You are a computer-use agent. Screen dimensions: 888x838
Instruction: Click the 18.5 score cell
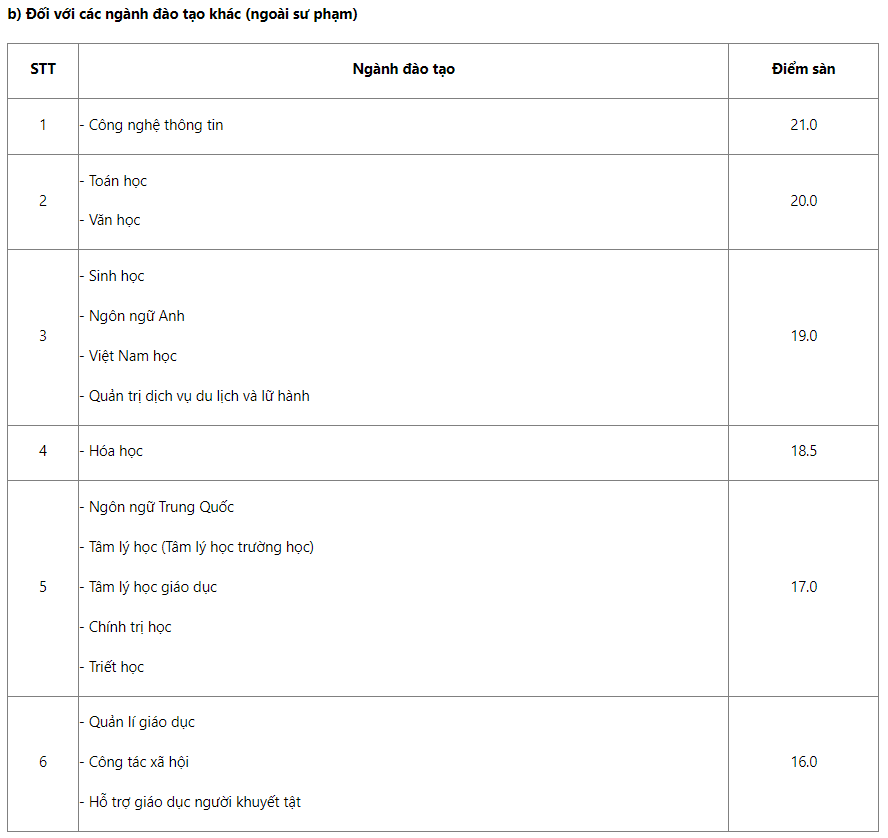click(803, 451)
